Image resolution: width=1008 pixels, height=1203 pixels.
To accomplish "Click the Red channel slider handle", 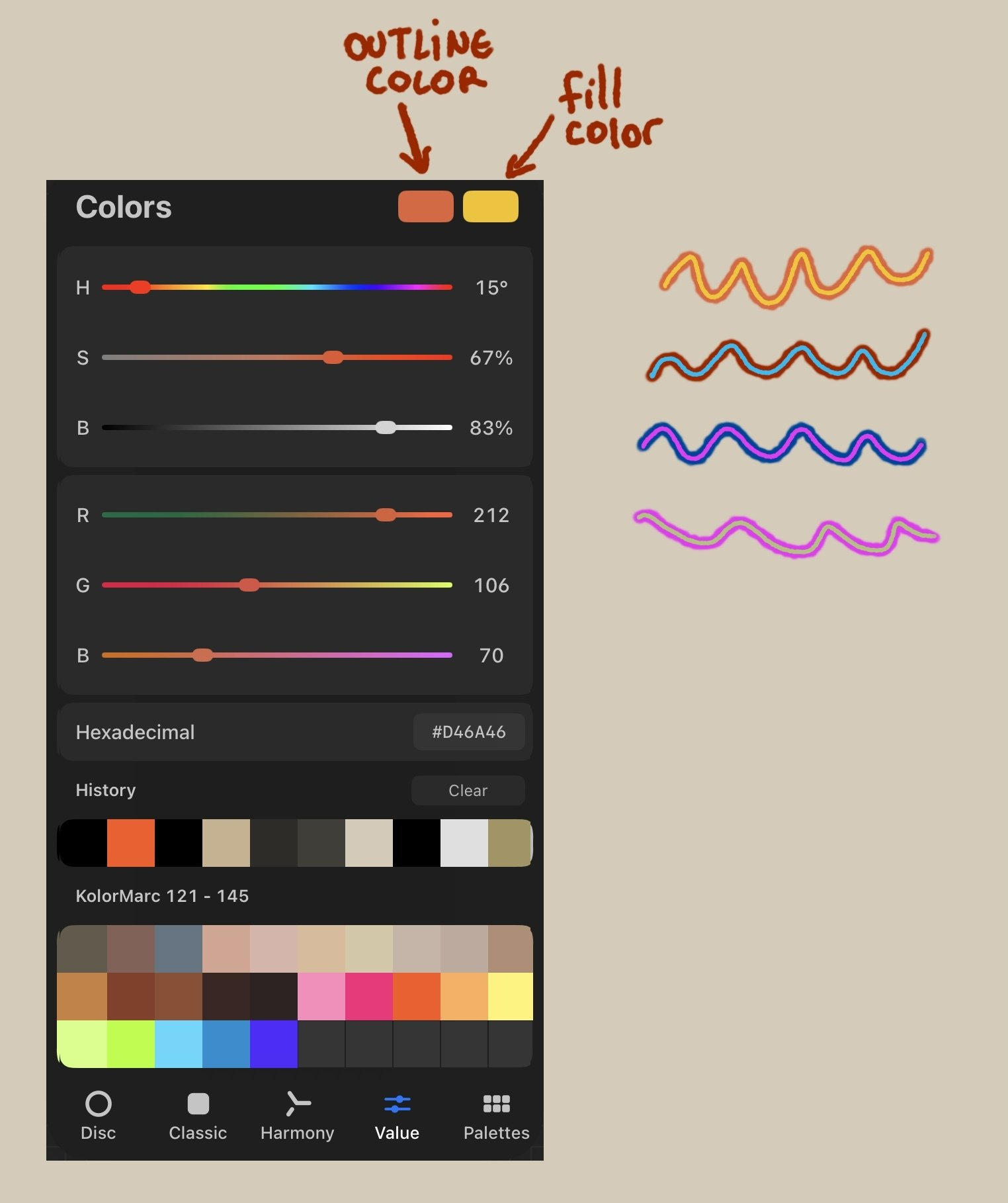I will pos(386,515).
